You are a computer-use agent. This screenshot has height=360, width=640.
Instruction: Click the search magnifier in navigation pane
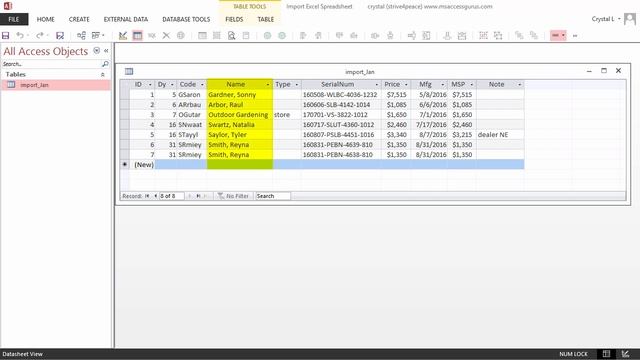point(105,64)
